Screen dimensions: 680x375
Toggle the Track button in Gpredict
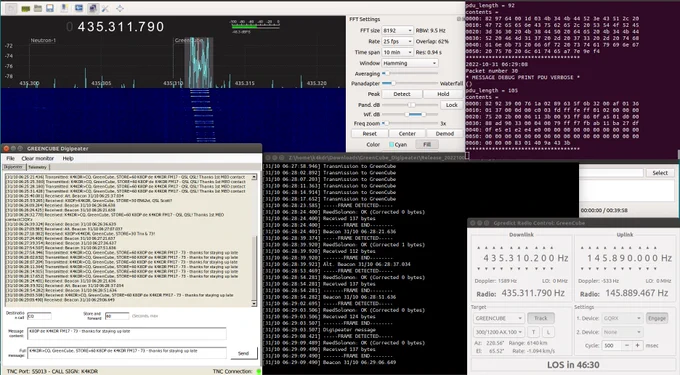pos(540,318)
